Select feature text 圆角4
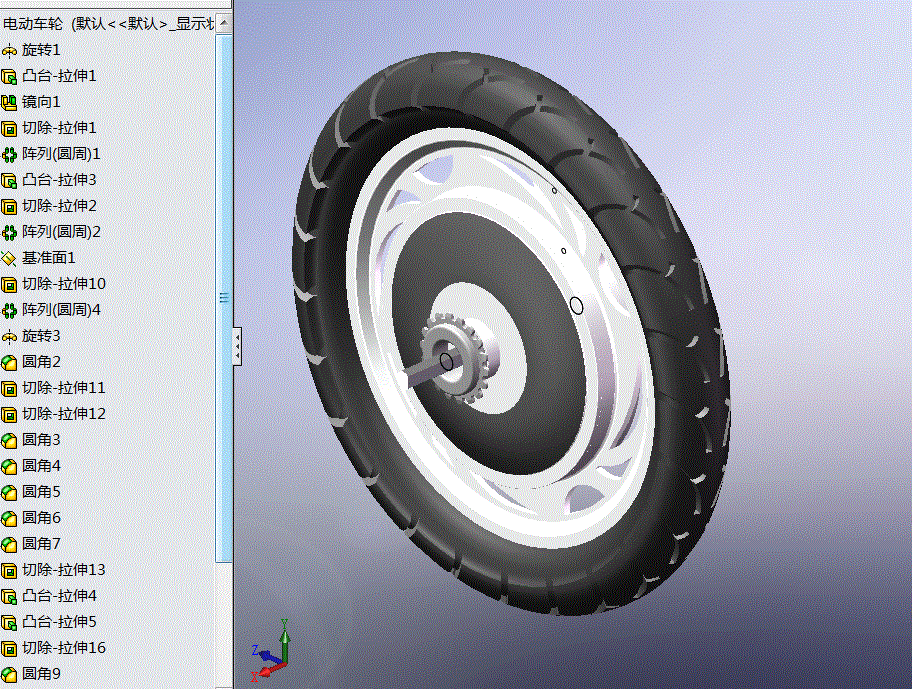Viewport: 912px width, 689px height. coord(41,466)
